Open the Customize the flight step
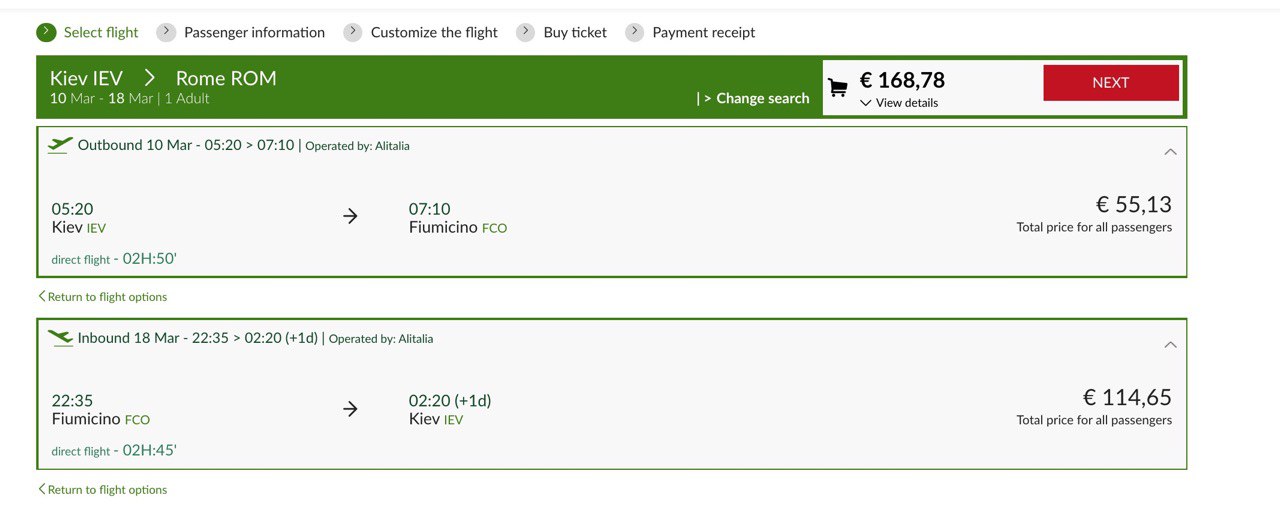1280x506 pixels. [434, 32]
